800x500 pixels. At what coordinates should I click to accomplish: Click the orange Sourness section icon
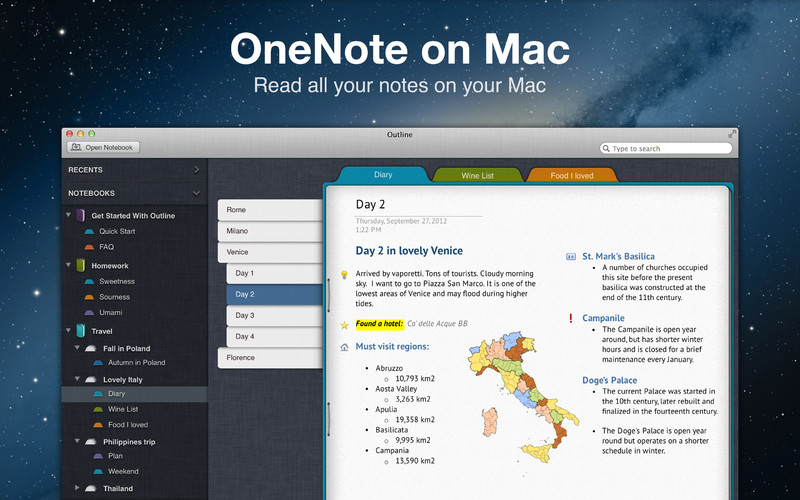(89, 297)
